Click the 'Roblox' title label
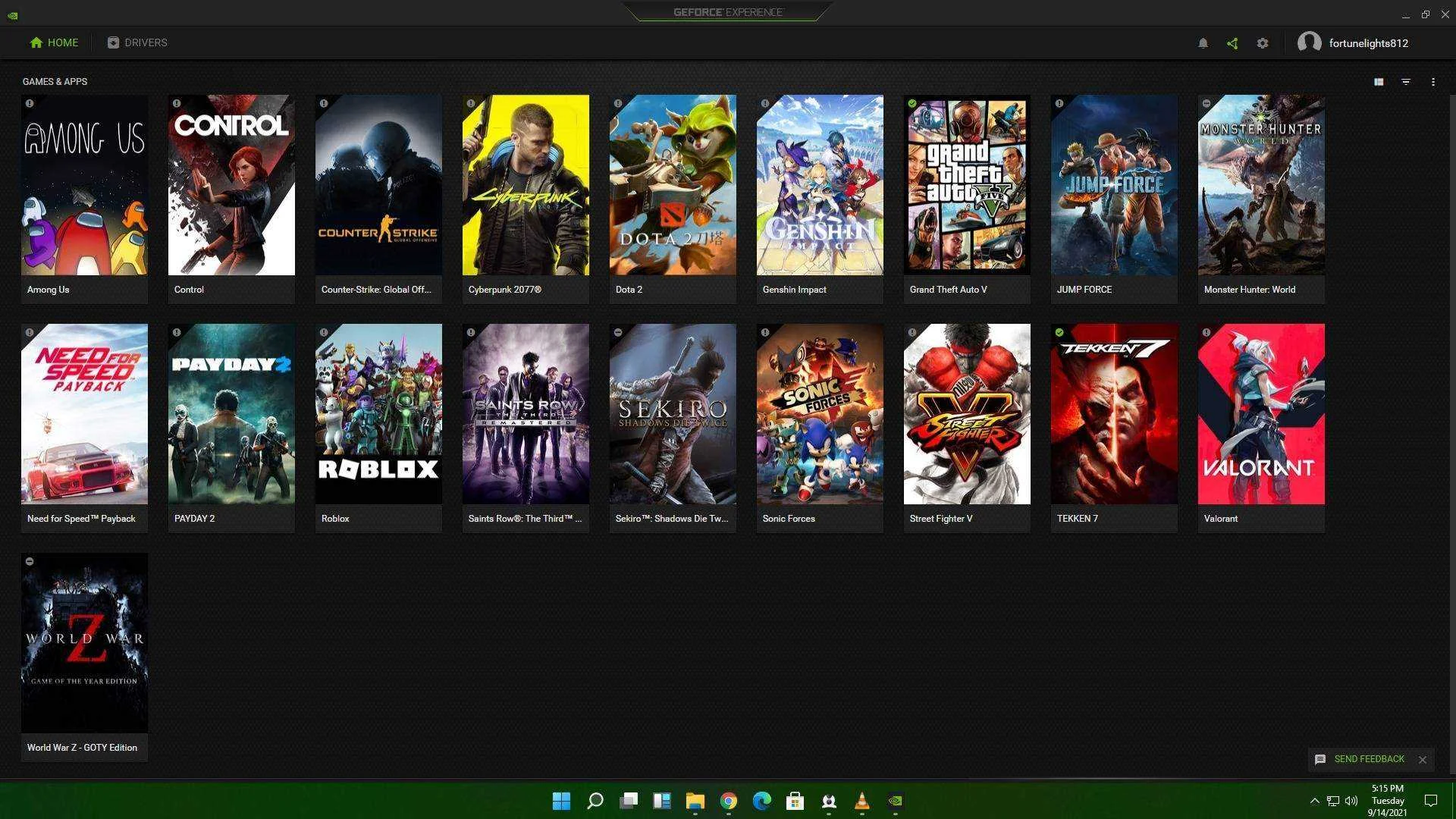Viewport: 1456px width, 819px height. point(335,519)
